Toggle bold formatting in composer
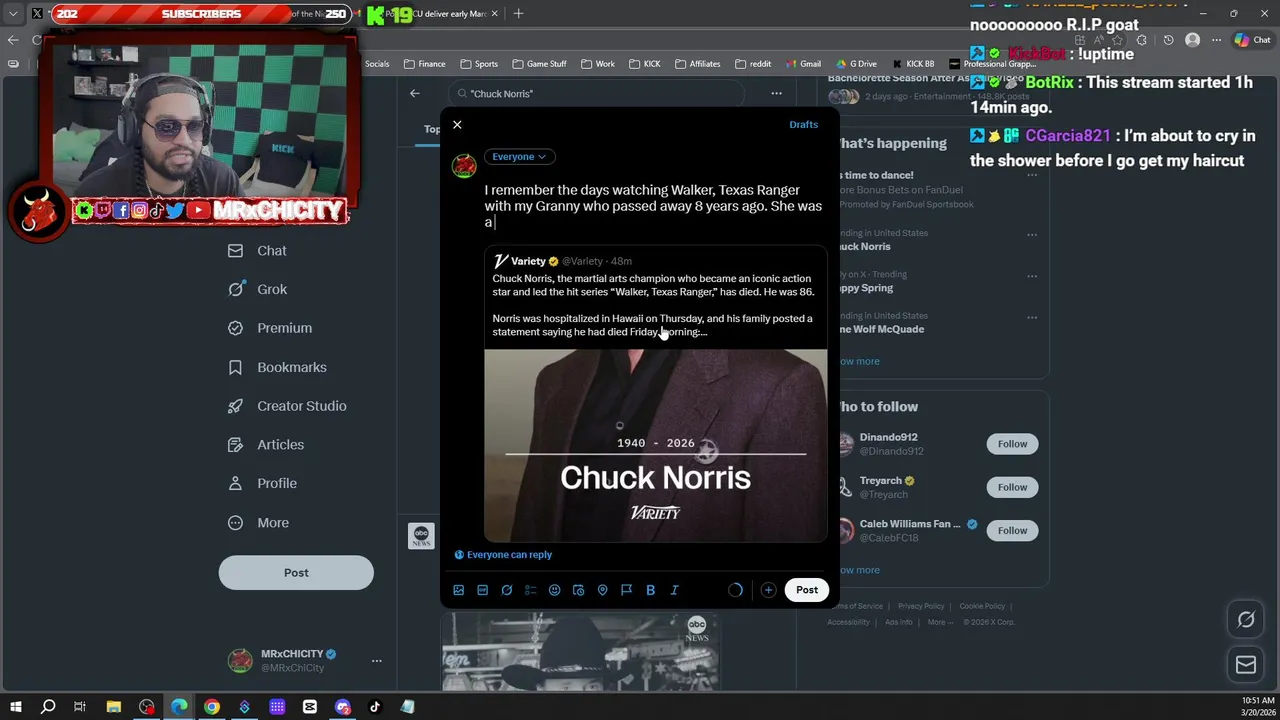This screenshot has width=1280, height=720. pyautogui.click(x=650, y=590)
